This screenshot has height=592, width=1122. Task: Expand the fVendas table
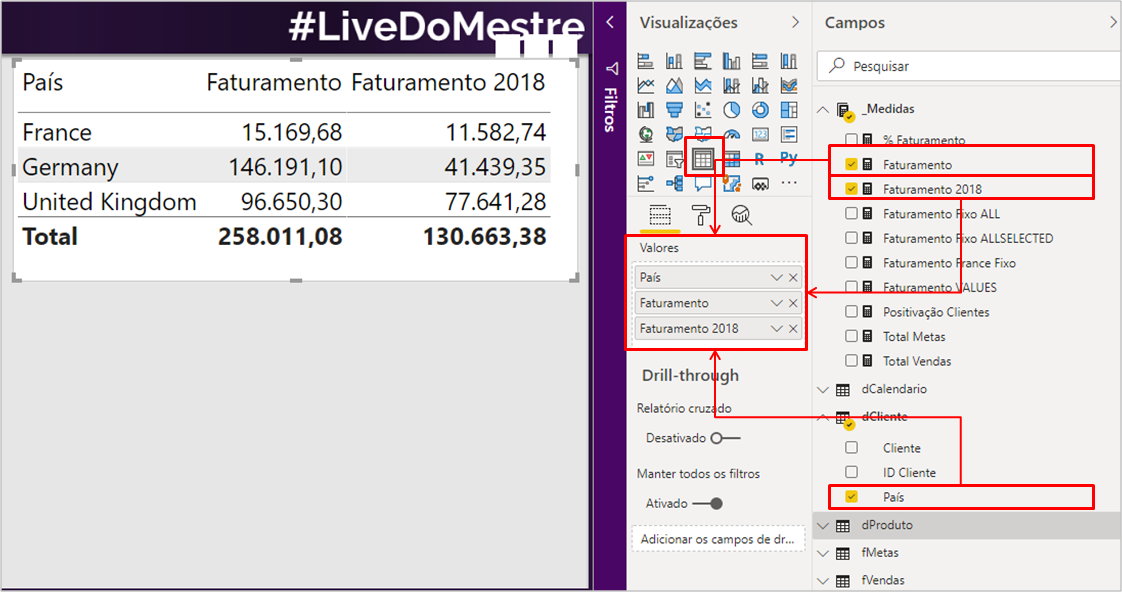823,580
